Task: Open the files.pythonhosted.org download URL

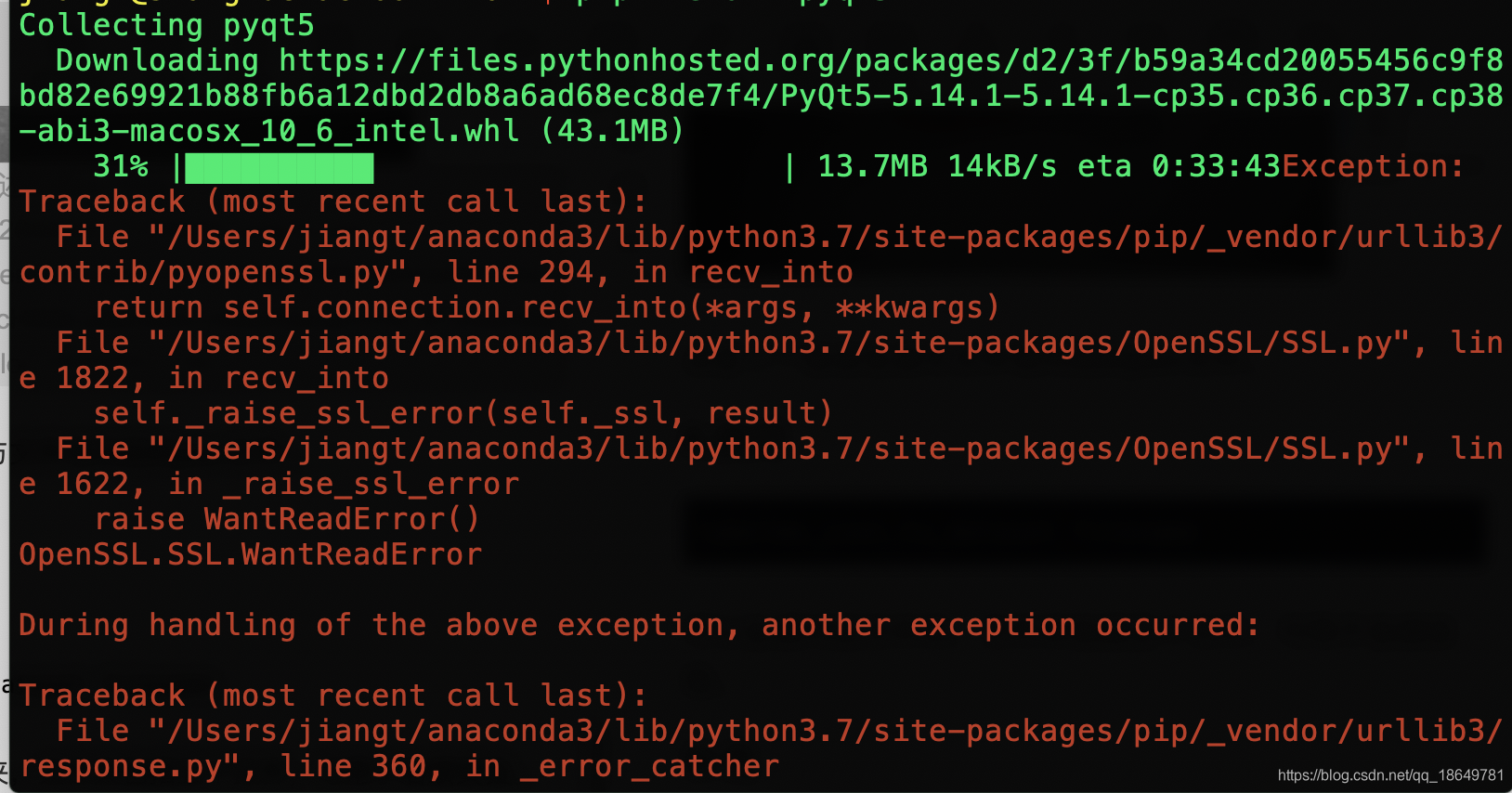Action: [761, 96]
